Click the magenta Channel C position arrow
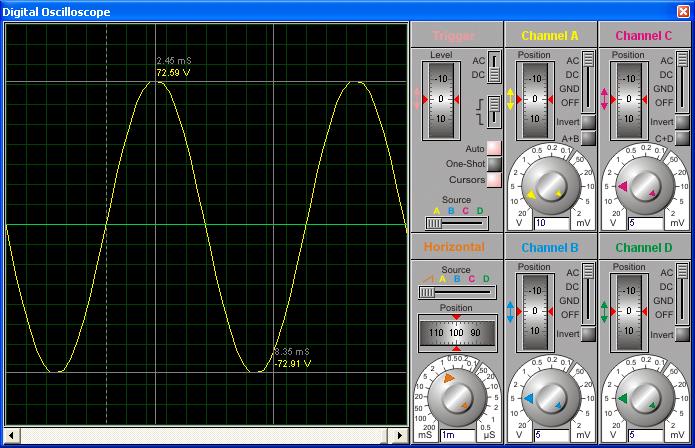This screenshot has width=695, height=448. click(x=604, y=99)
